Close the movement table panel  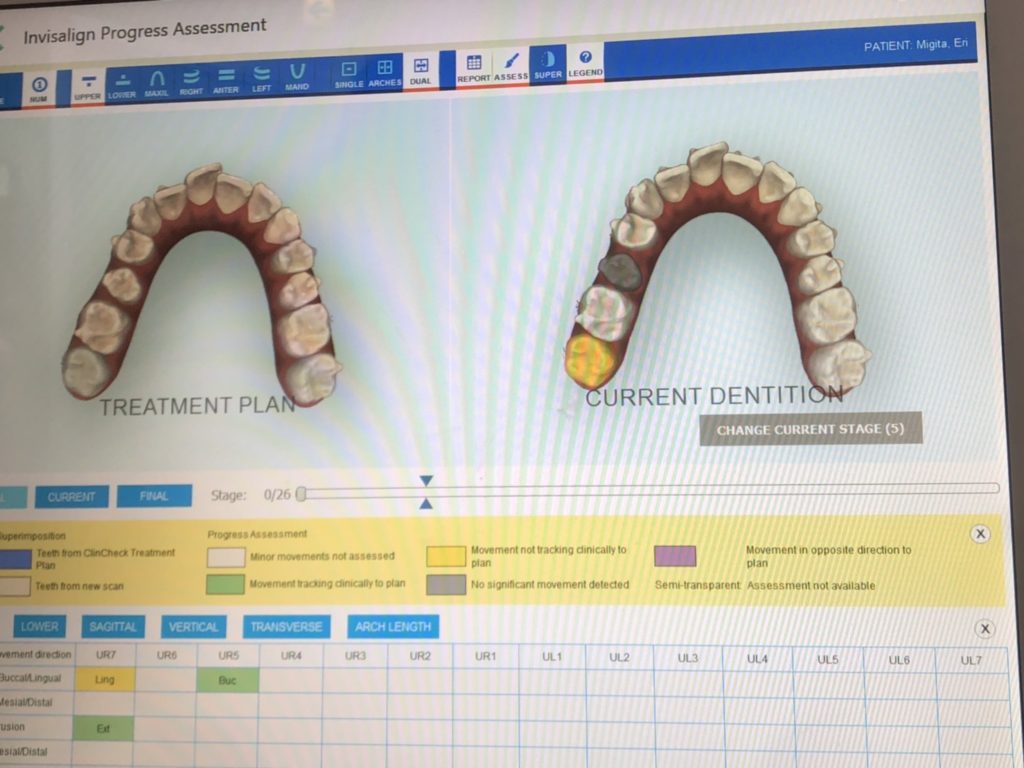[985, 628]
